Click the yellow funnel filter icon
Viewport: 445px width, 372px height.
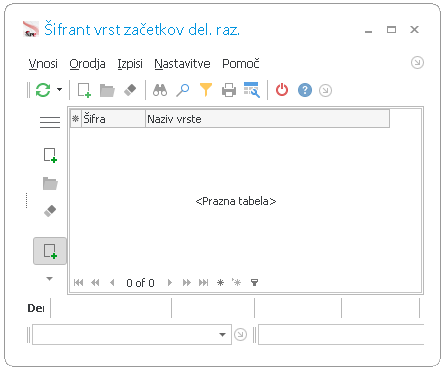[x=206, y=90]
